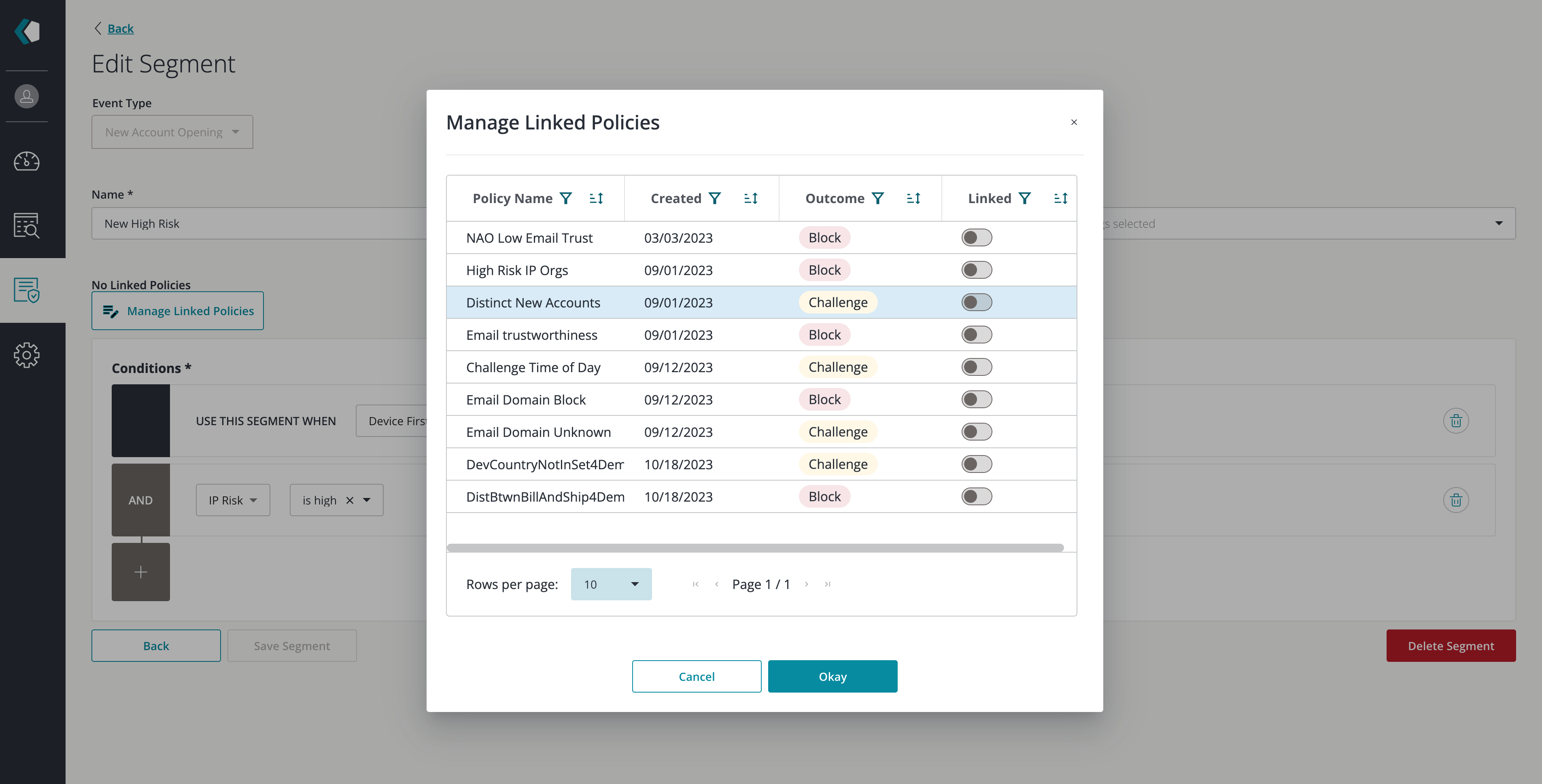The height and width of the screenshot is (784, 1542).
Task: Click the Name input field
Action: (x=259, y=223)
